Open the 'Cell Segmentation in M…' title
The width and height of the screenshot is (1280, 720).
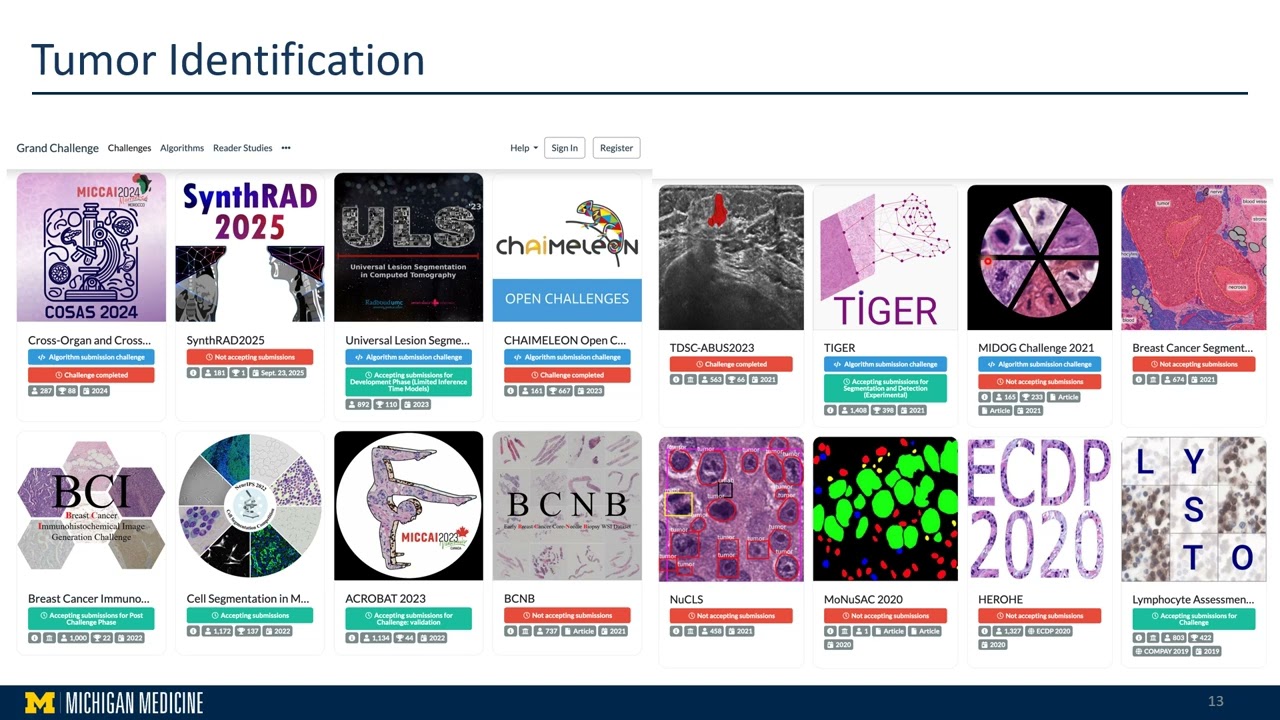(248, 599)
